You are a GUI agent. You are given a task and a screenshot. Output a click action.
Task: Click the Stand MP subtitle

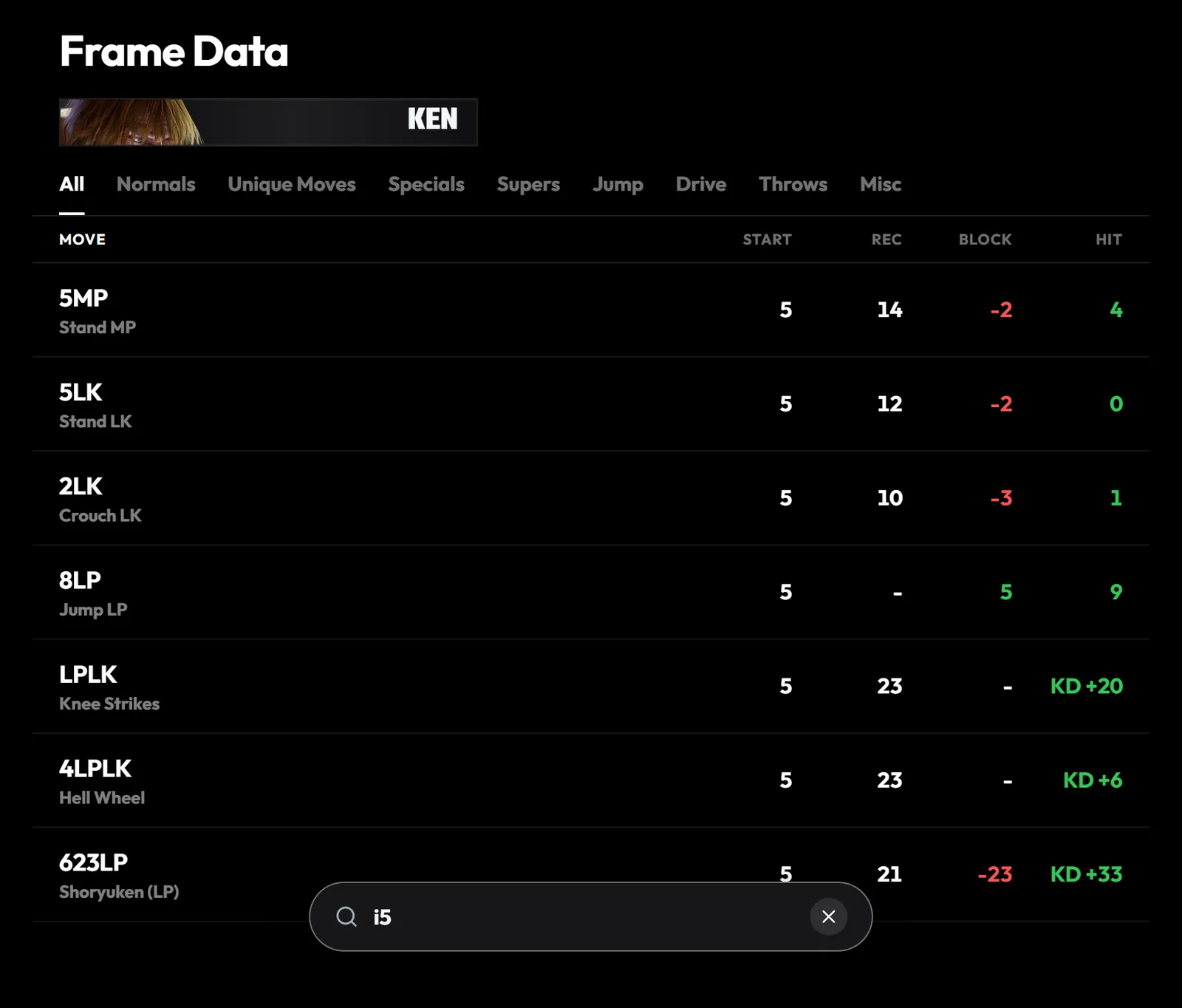tap(98, 327)
